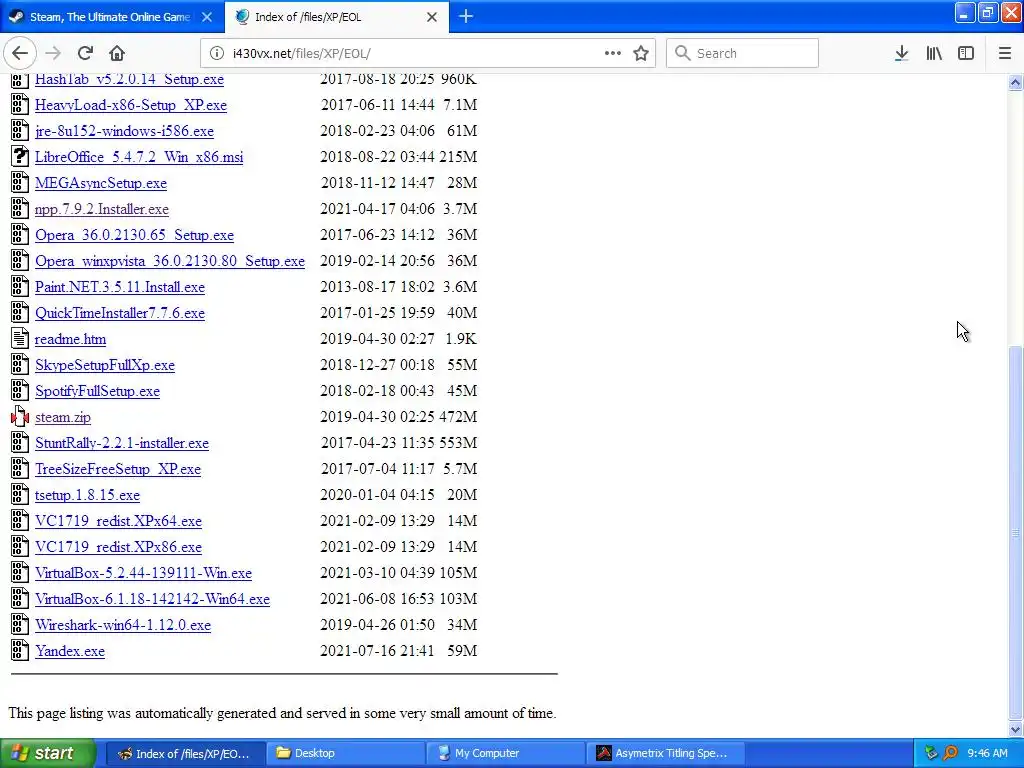Image resolution: width=1024 pixels, height=768 pixels.
Task: Toggle the sidebar view
Action: 966,53
